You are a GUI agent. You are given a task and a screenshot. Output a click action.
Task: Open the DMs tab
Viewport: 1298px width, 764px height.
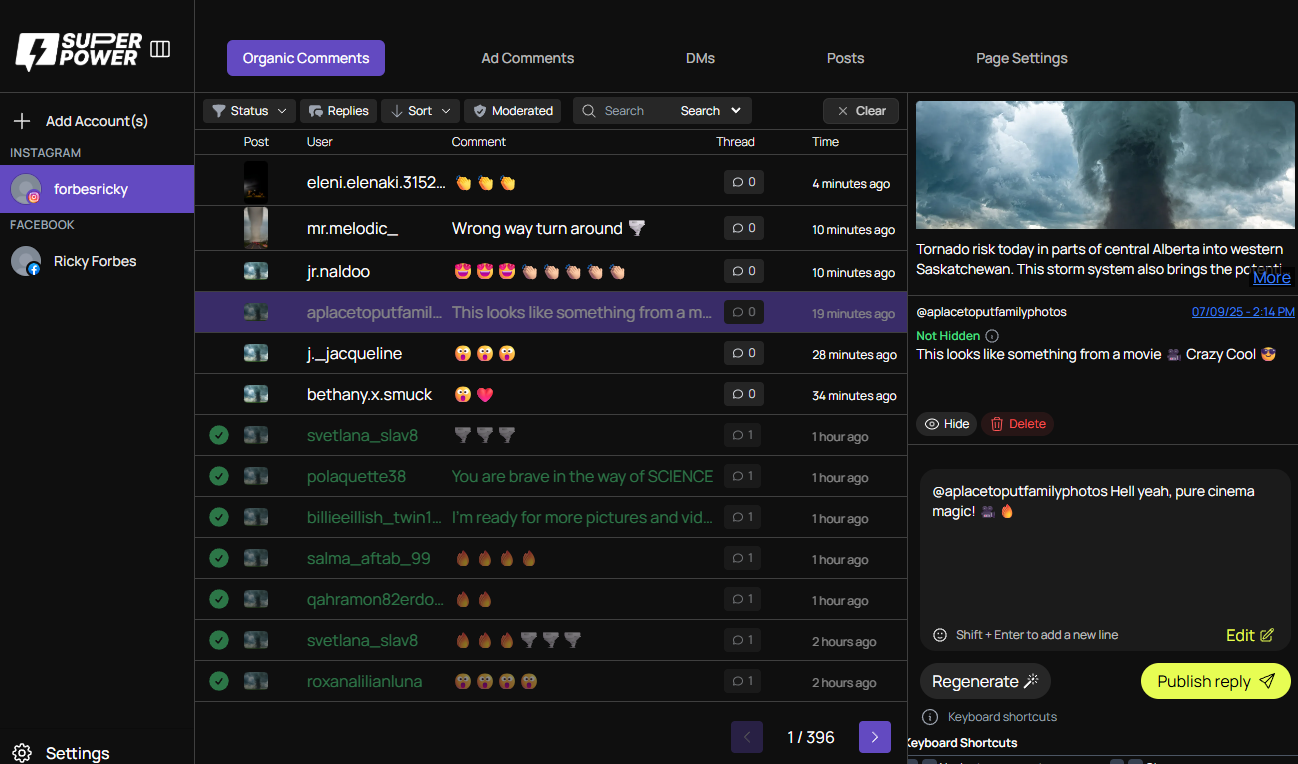[x=701, y=58]
